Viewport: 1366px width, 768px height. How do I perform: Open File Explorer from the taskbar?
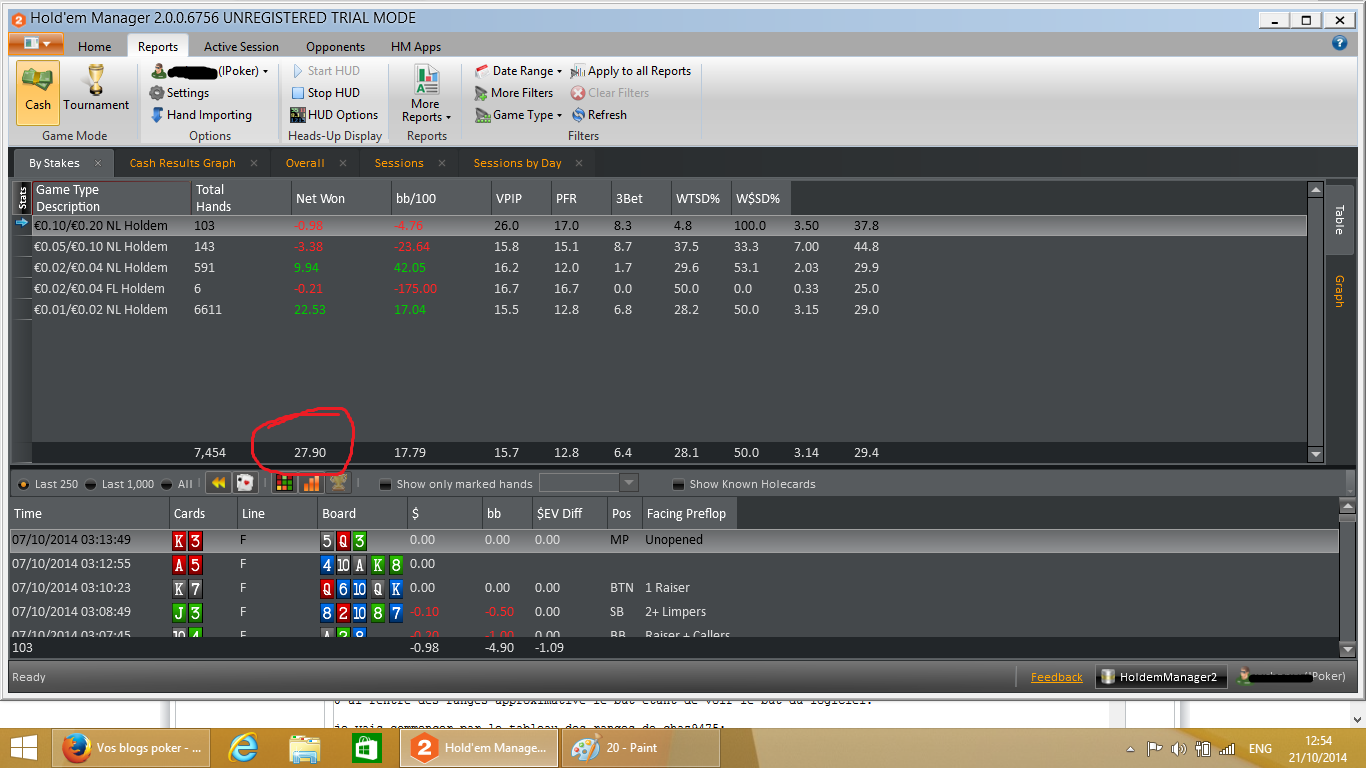click(304, 748)
